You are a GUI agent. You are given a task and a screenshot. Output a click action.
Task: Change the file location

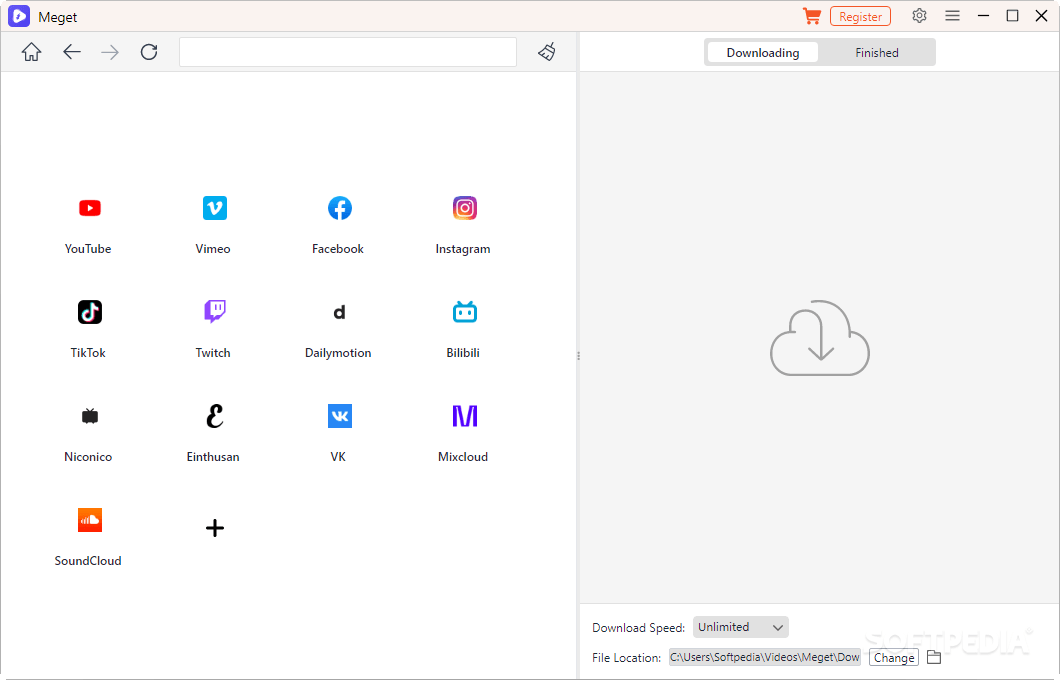coord(894,658)
